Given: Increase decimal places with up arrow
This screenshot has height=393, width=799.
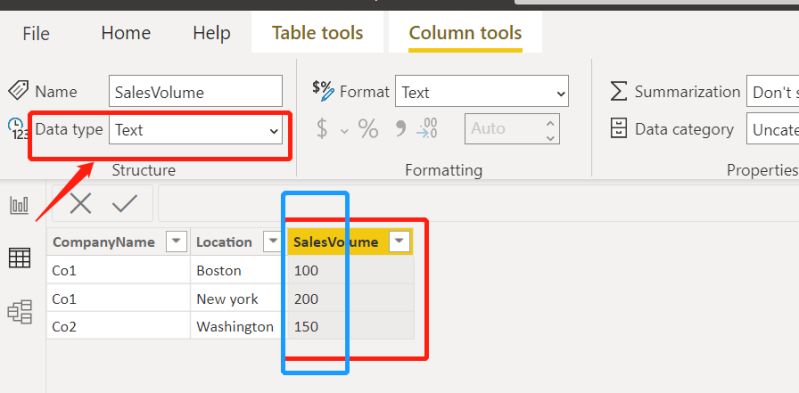Looking at the screenshot, I should pyautogui.click(x=550, y=123).
